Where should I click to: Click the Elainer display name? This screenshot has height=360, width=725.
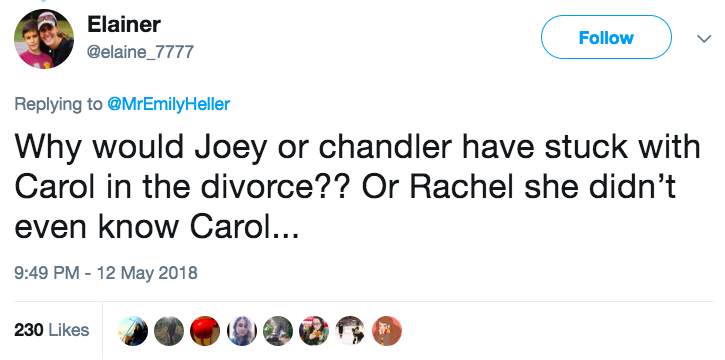123,24
